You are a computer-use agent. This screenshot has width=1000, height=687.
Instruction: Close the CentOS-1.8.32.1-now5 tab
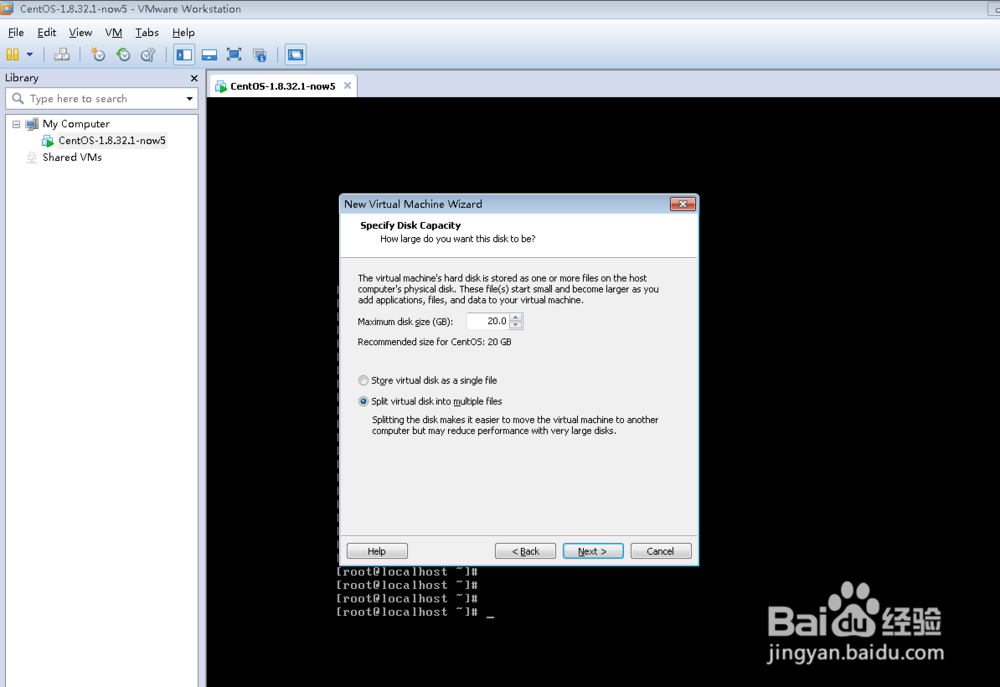tap(348, 85)
